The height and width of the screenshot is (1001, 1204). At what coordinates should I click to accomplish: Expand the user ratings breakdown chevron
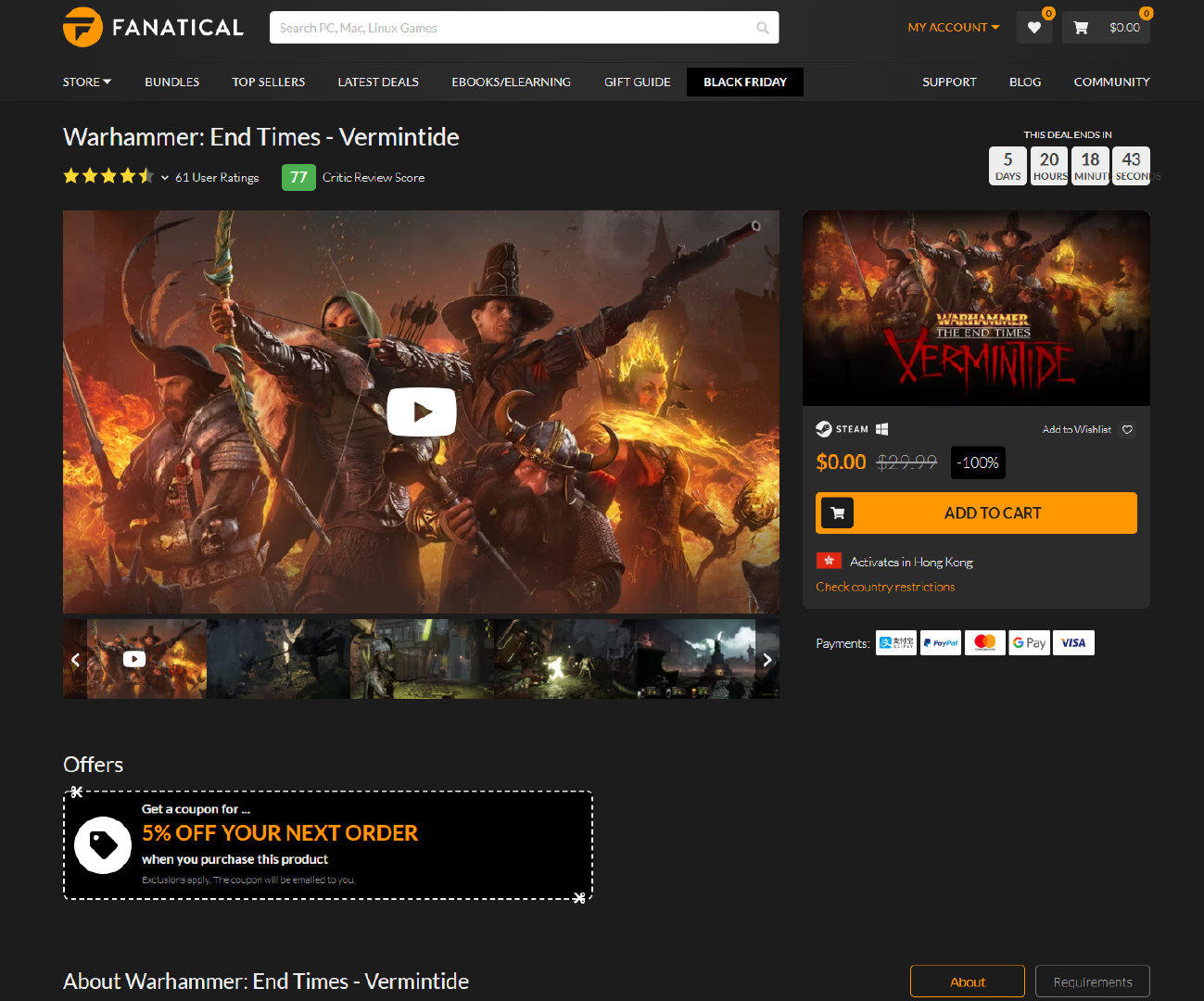(x=164, y=177)
